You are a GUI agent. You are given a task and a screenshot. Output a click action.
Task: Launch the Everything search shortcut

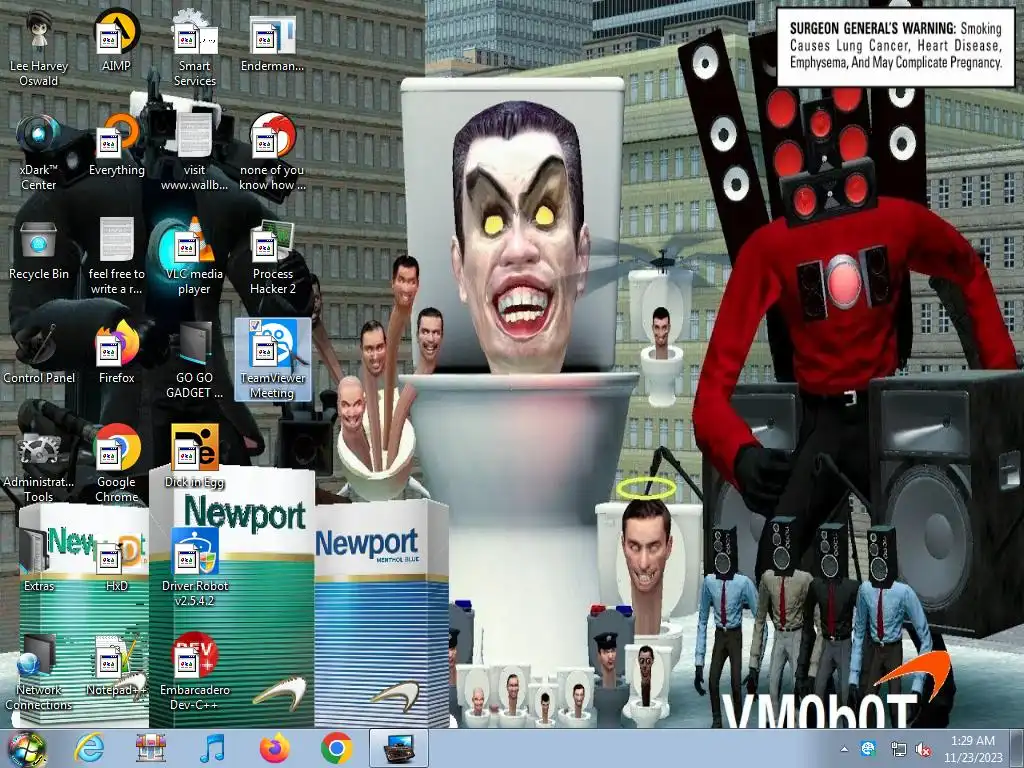[116, 146]
